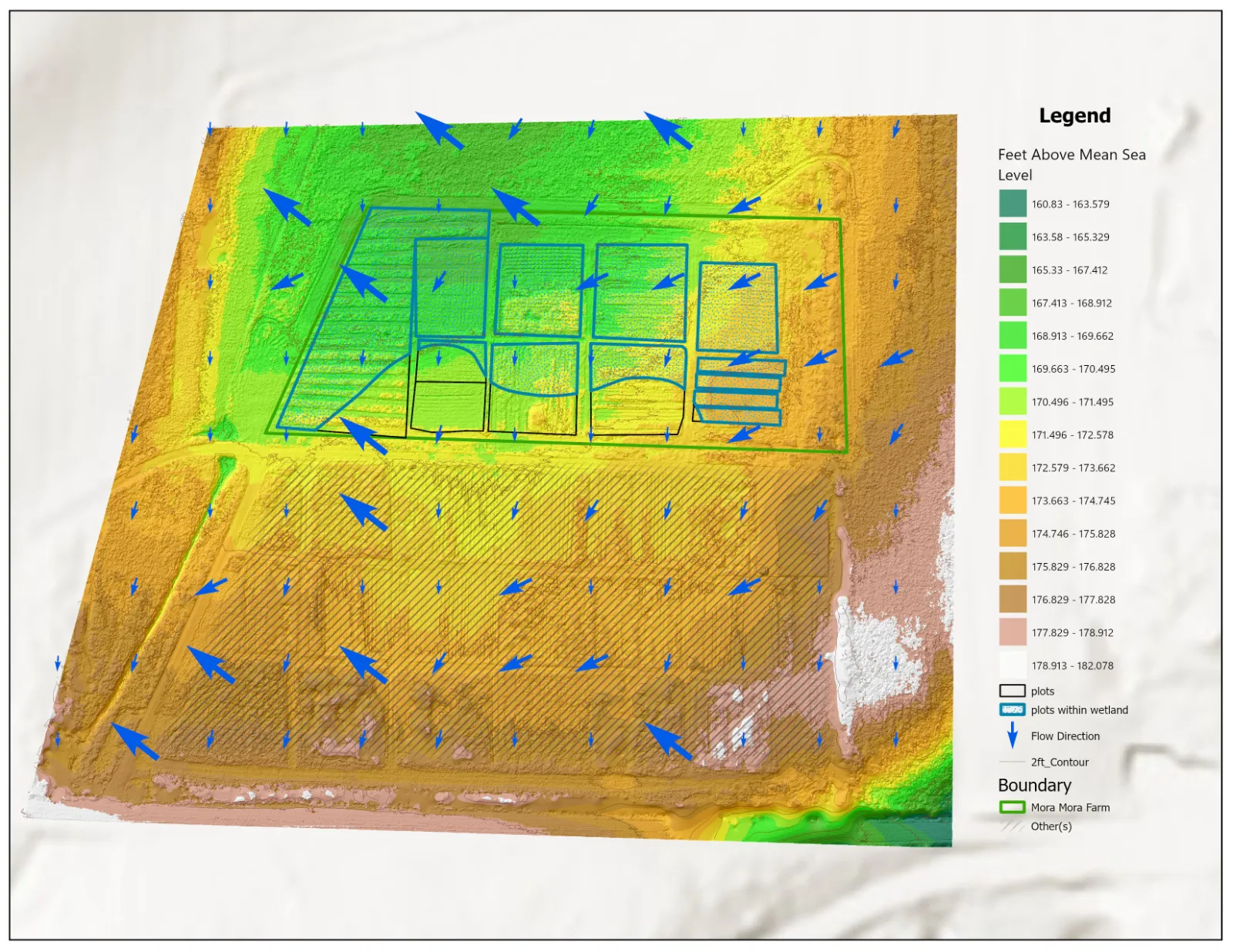The image size is (1233, 952).
Task: Click the 176.829 - 177.828 brown swatch
Action: click(1013, 599)
